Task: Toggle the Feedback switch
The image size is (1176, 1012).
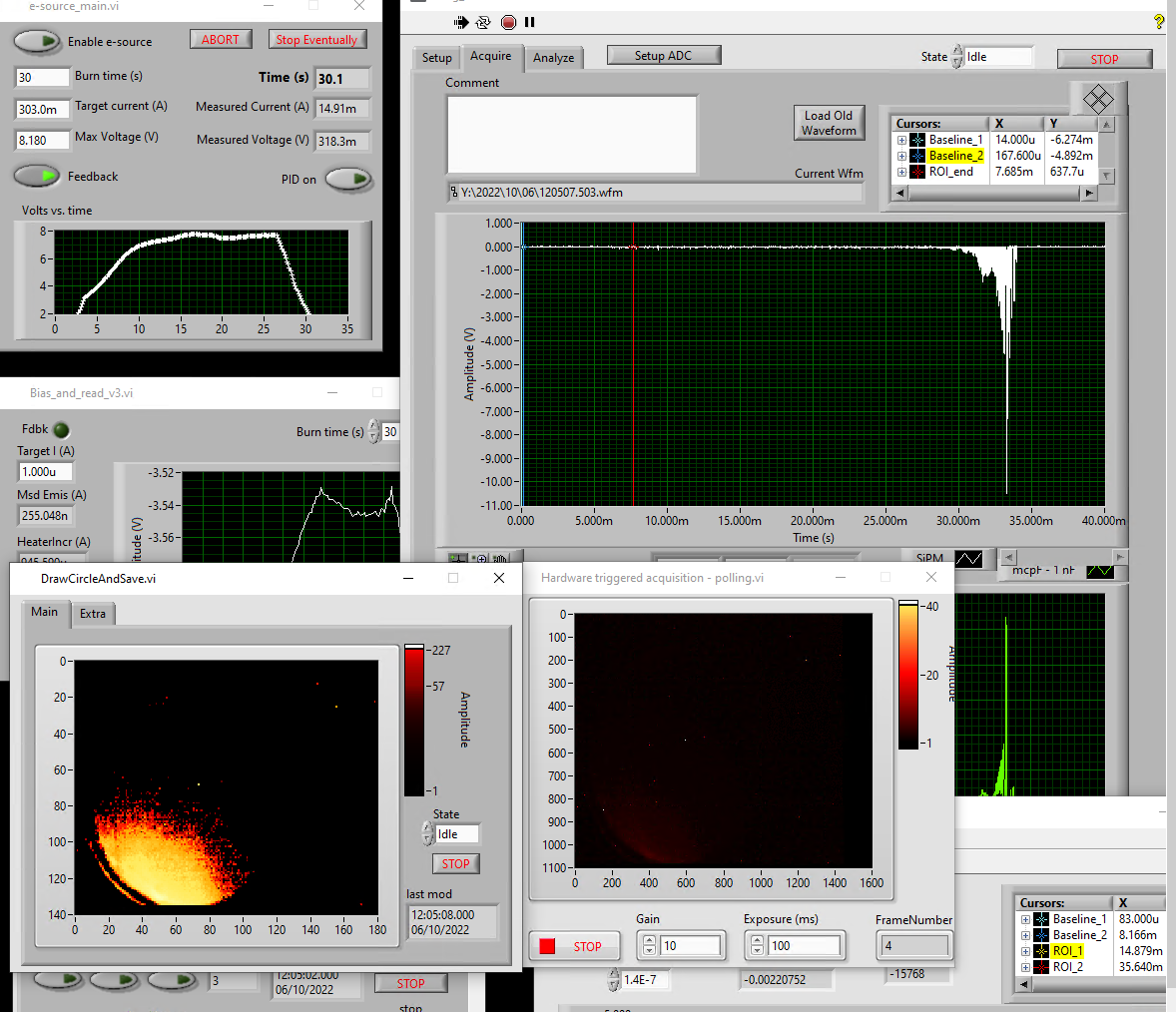Action: coord(37,177)
